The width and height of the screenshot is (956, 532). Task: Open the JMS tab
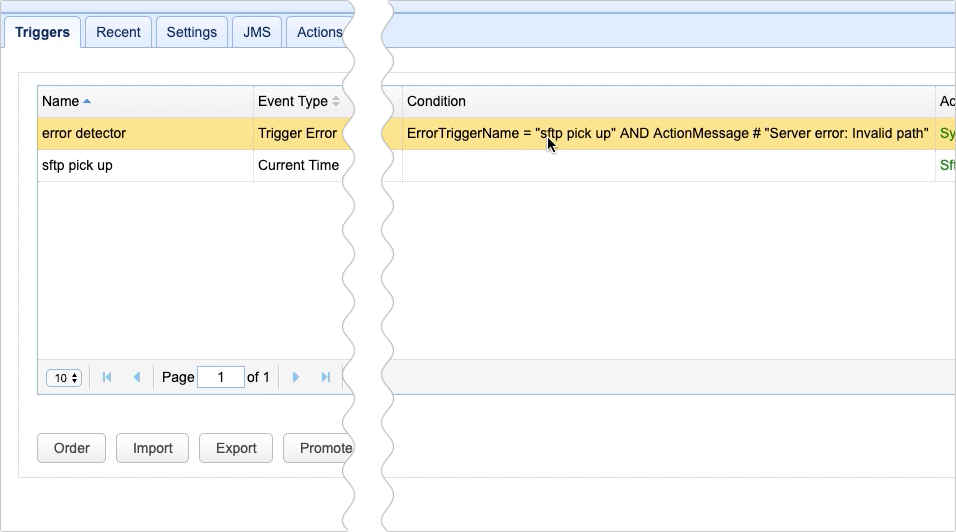click(258, 32)
